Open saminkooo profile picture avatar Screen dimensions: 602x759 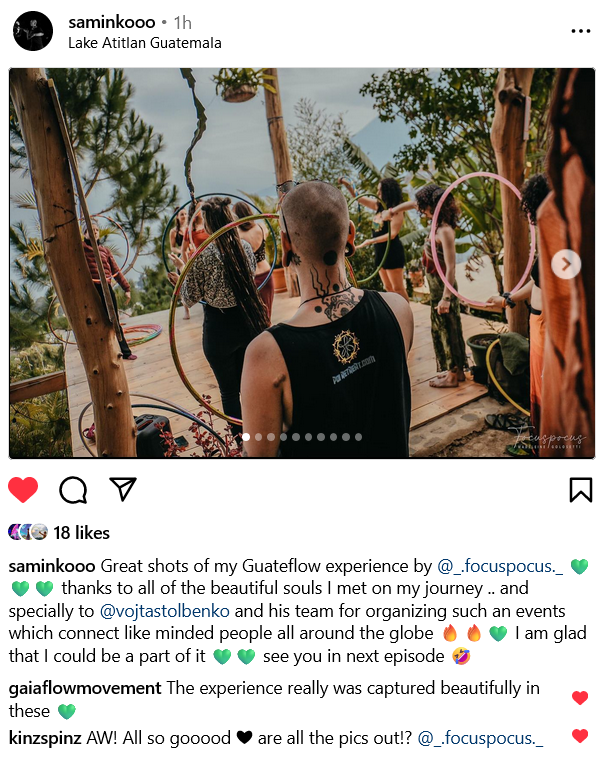(33, 31)
